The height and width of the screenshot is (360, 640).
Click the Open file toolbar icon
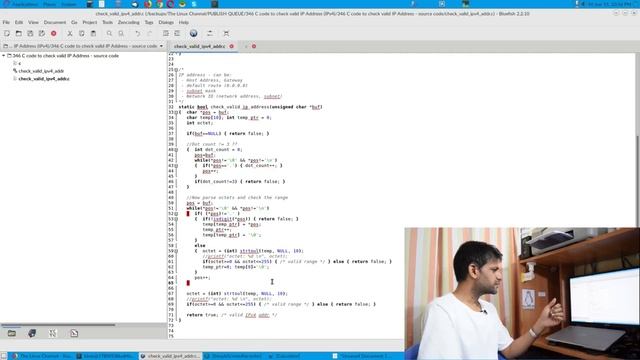click(x=19, y=33)
